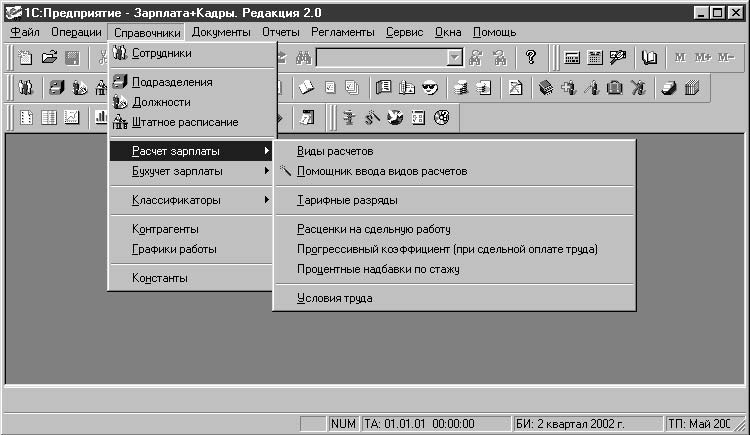The height and width of the screenshot is (435, 750).
Task: Click the open book icon in top toolbar
Action: coord(651,58)
